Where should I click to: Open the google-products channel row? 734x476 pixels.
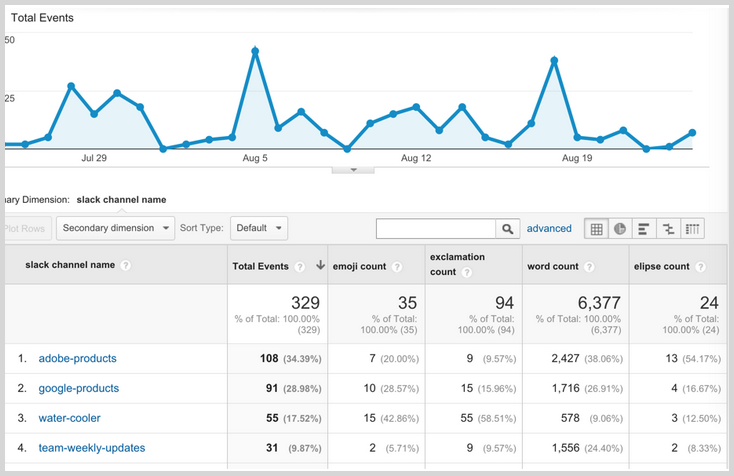pos(79,388)
